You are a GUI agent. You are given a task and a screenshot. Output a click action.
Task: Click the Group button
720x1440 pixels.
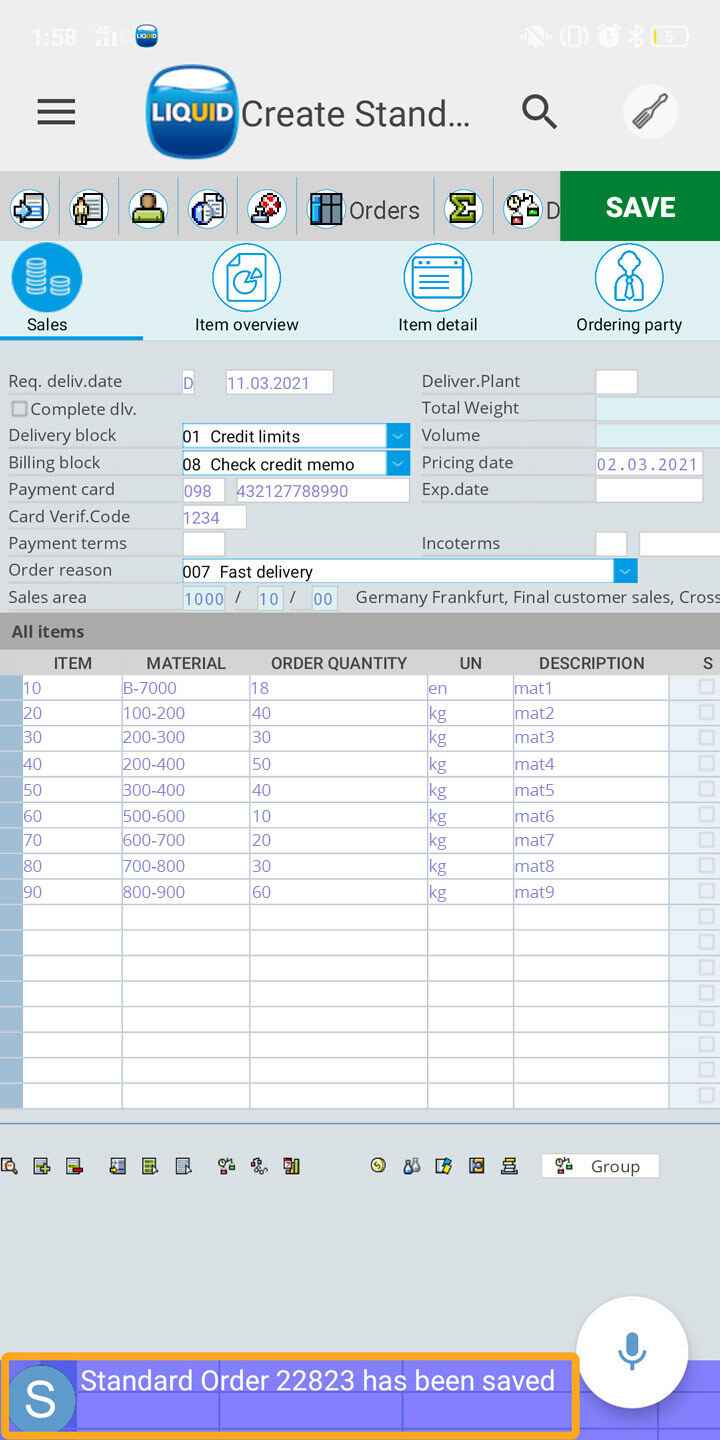click(x=600, y=1166)
